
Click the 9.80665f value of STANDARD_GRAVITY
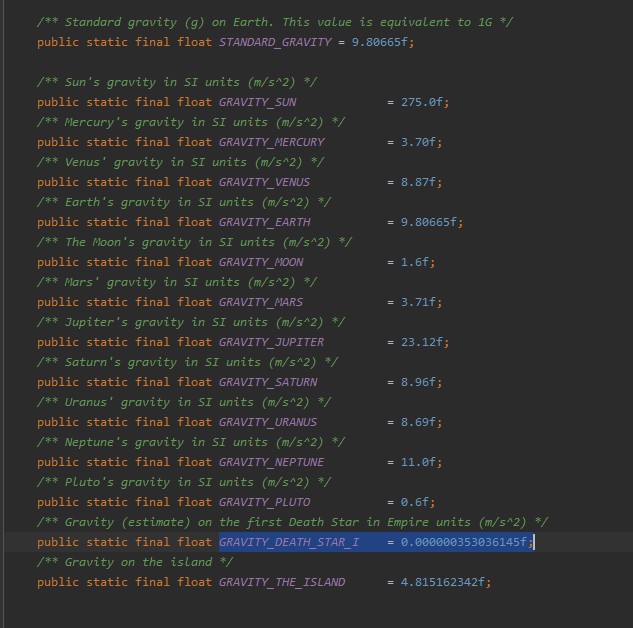tap(379, 42)
